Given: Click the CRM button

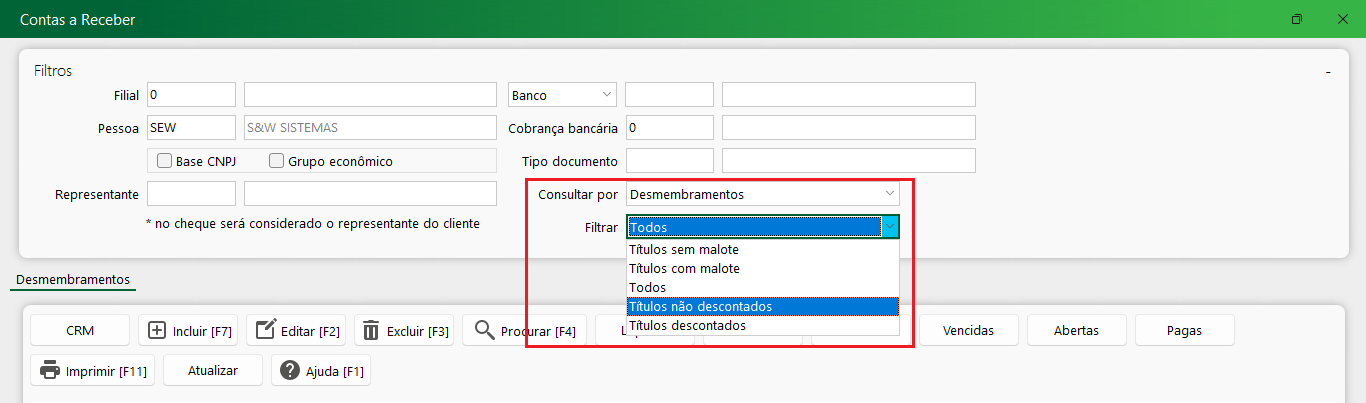Looking at the screenshot, I should click(x=80, y=330).
